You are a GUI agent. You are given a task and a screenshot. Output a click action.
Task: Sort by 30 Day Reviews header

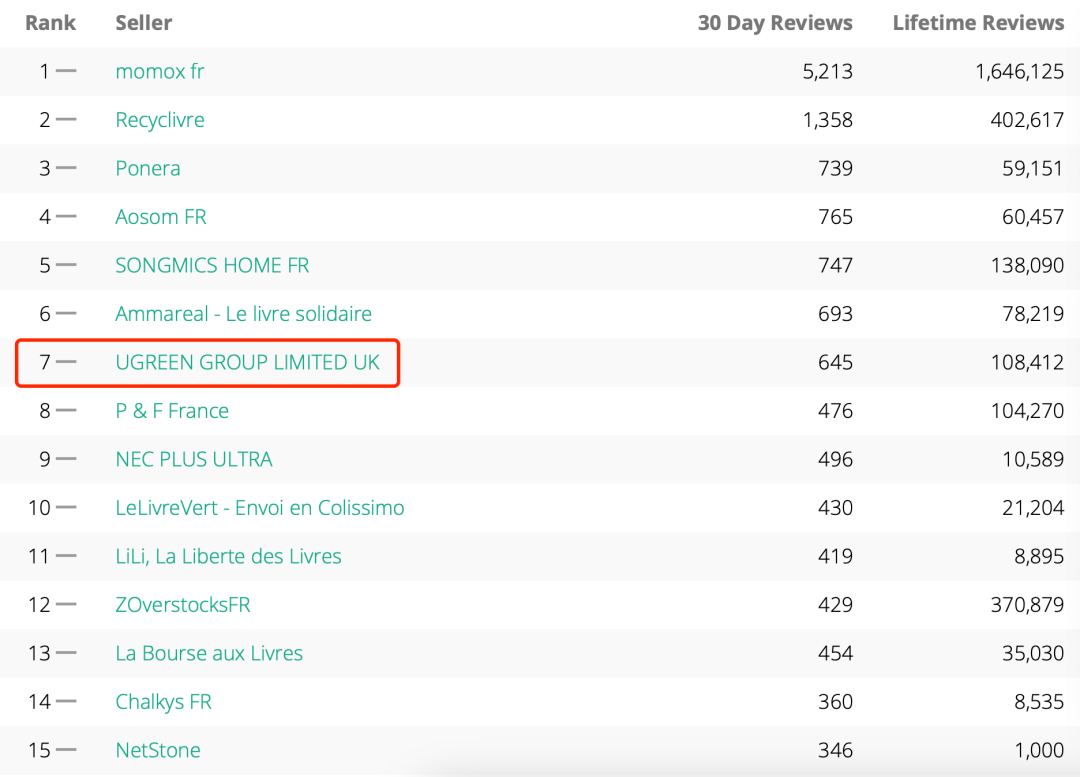coord(775,23)
